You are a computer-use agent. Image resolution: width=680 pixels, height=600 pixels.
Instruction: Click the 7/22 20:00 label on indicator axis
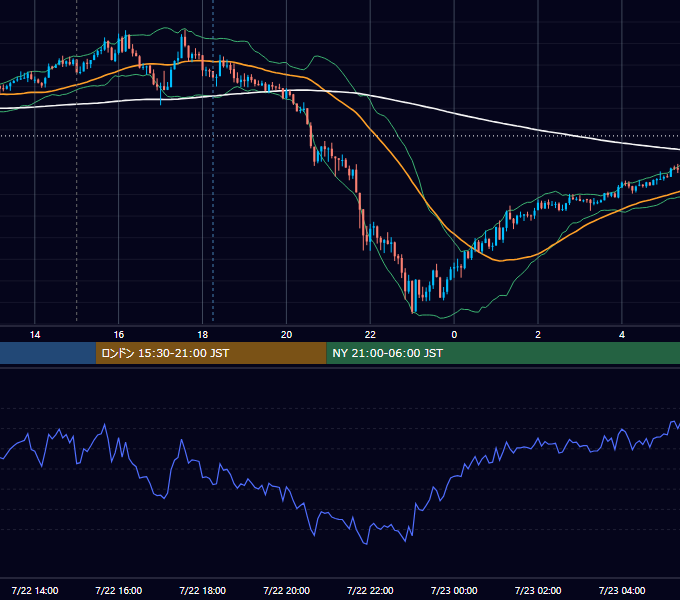coord(286,590)
